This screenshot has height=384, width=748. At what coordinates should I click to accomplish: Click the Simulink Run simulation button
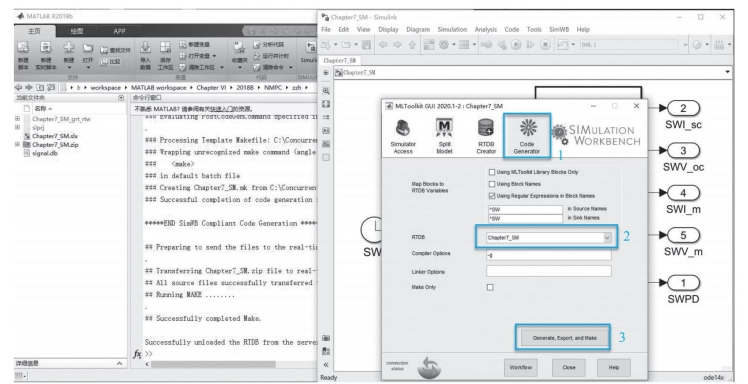tap(516, 45)
